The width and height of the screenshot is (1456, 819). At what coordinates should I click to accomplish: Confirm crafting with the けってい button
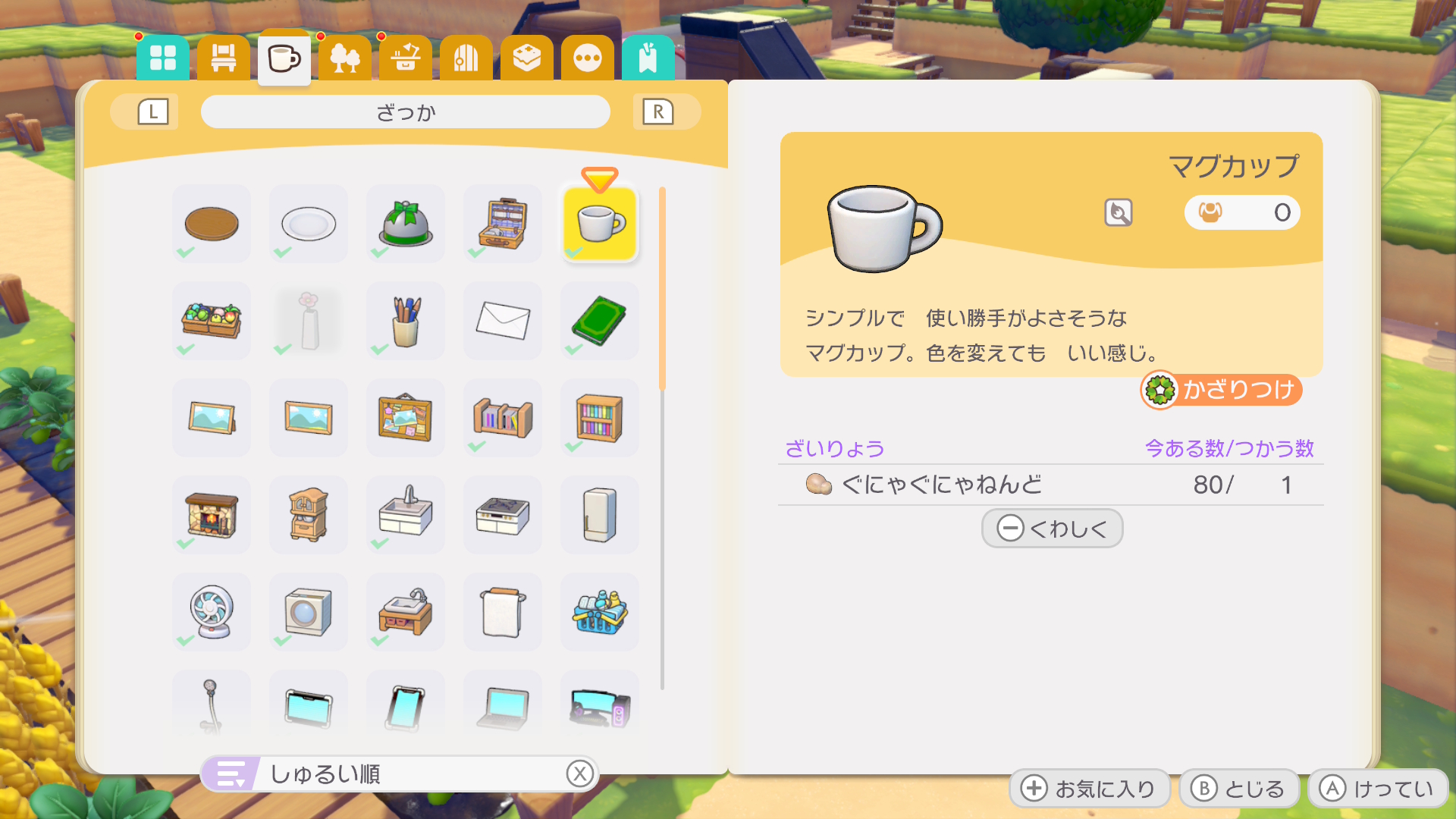pyautogui.click(x=1379, y=789)
